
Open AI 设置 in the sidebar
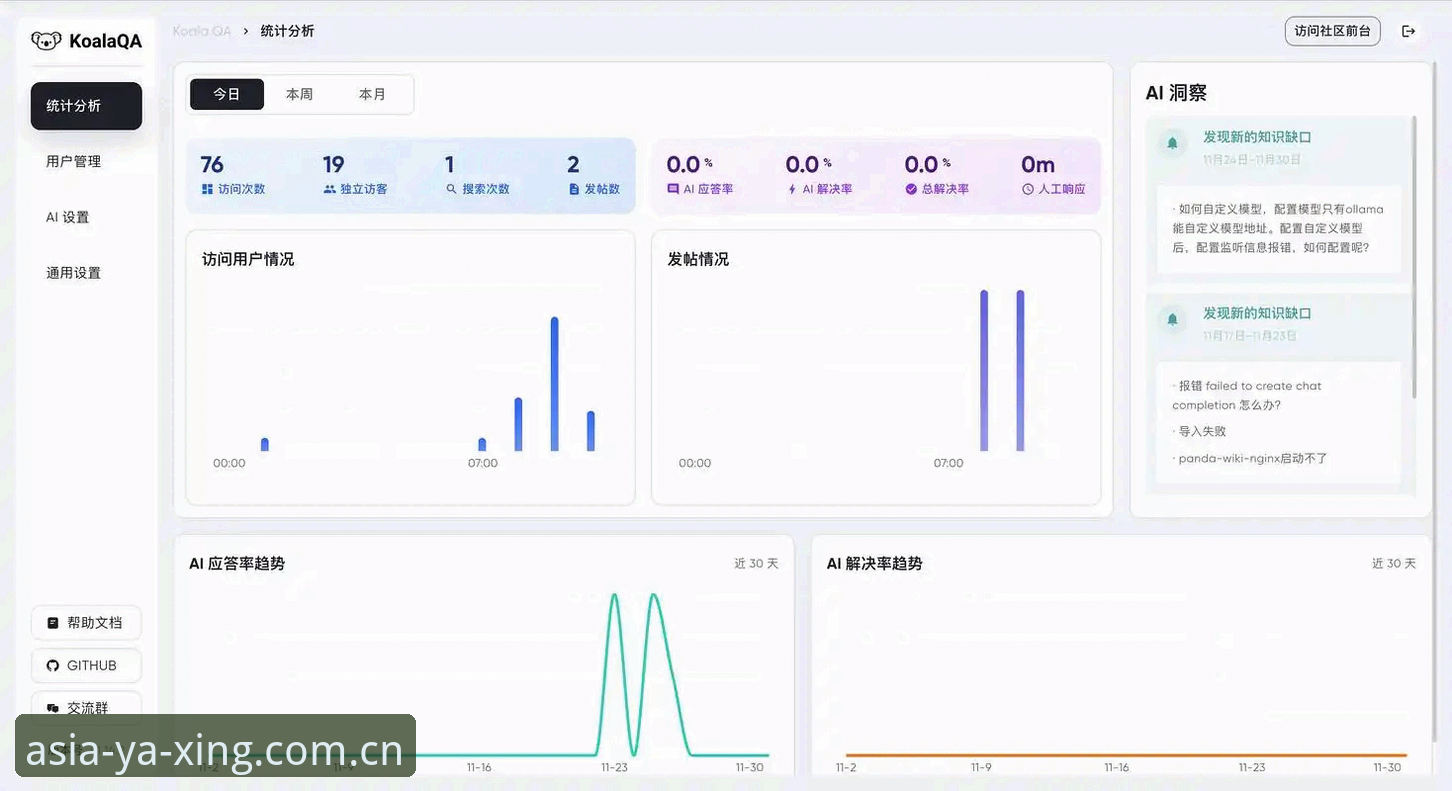point(86,217)
